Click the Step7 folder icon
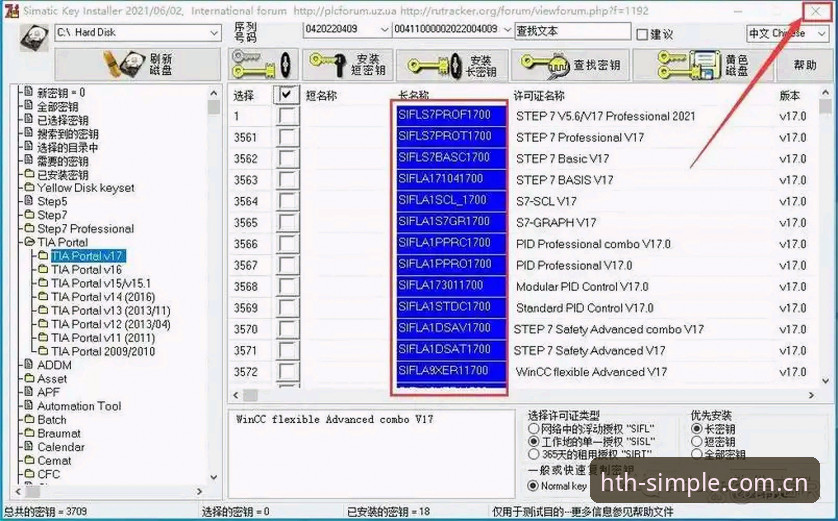The width and height of the screenshot is (838, 521). (x=29, y=215)
